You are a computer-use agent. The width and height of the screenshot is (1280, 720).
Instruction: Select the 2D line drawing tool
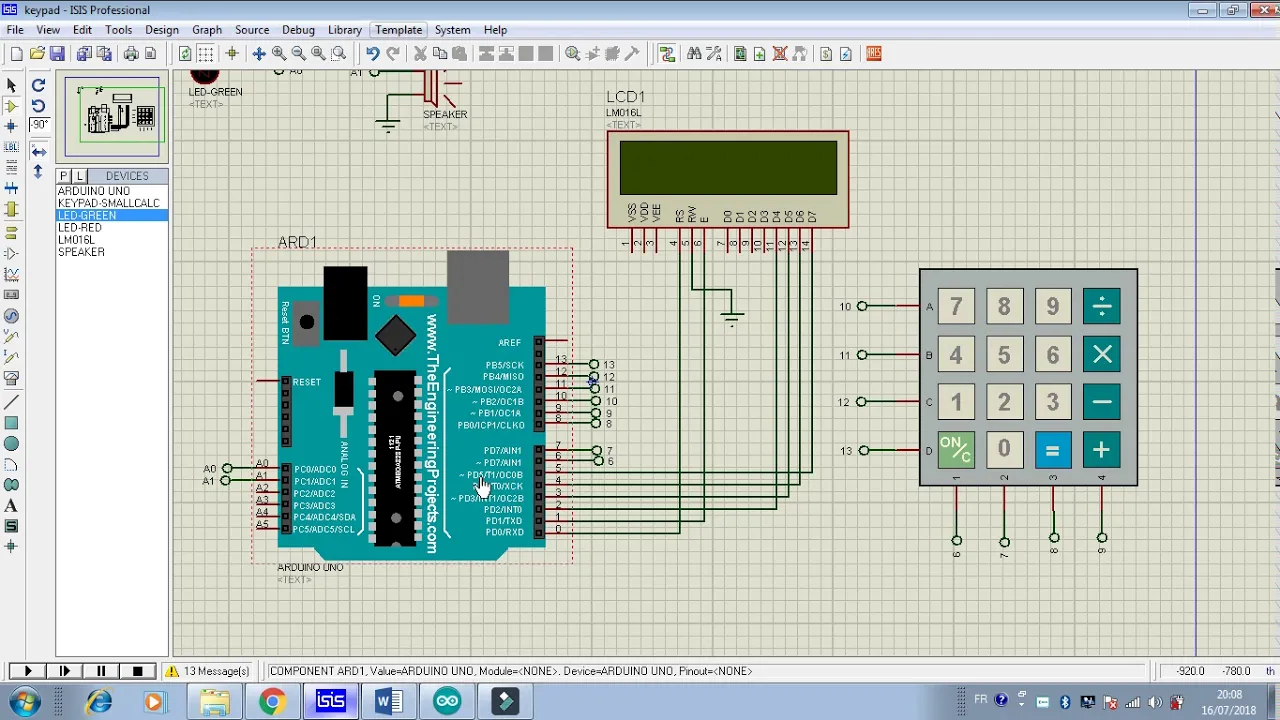click(11, 401)
